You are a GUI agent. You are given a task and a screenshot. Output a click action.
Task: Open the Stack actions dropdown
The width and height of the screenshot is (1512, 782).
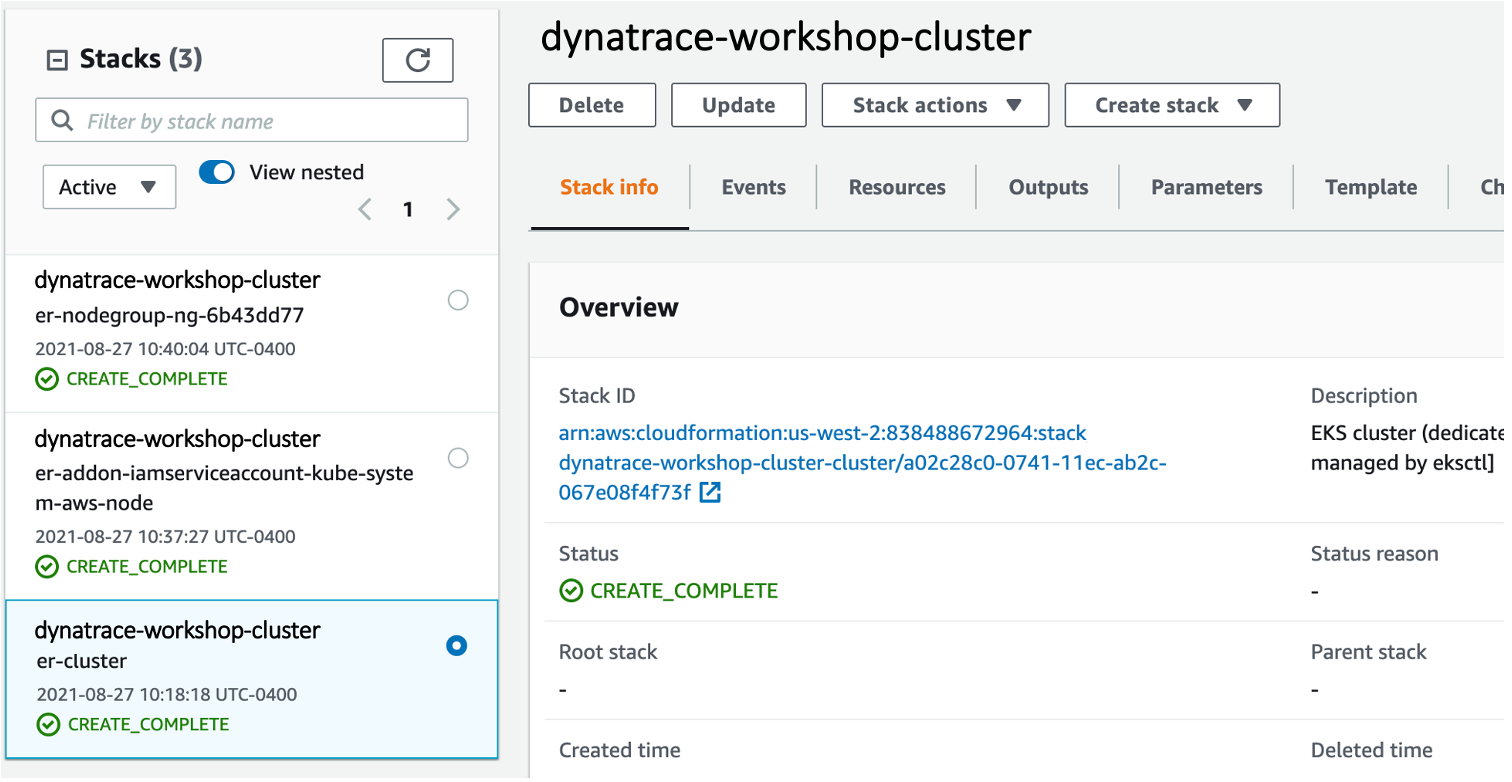click(935, 105)
